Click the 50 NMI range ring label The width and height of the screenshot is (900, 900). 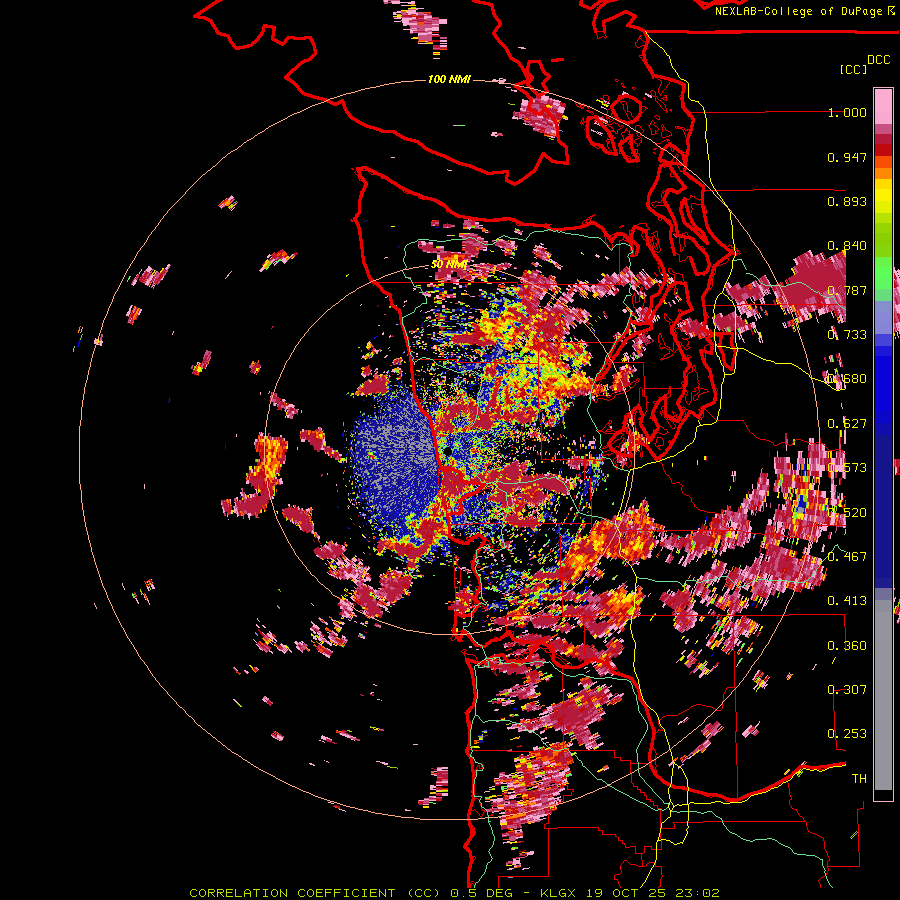[x=449, y=265]
